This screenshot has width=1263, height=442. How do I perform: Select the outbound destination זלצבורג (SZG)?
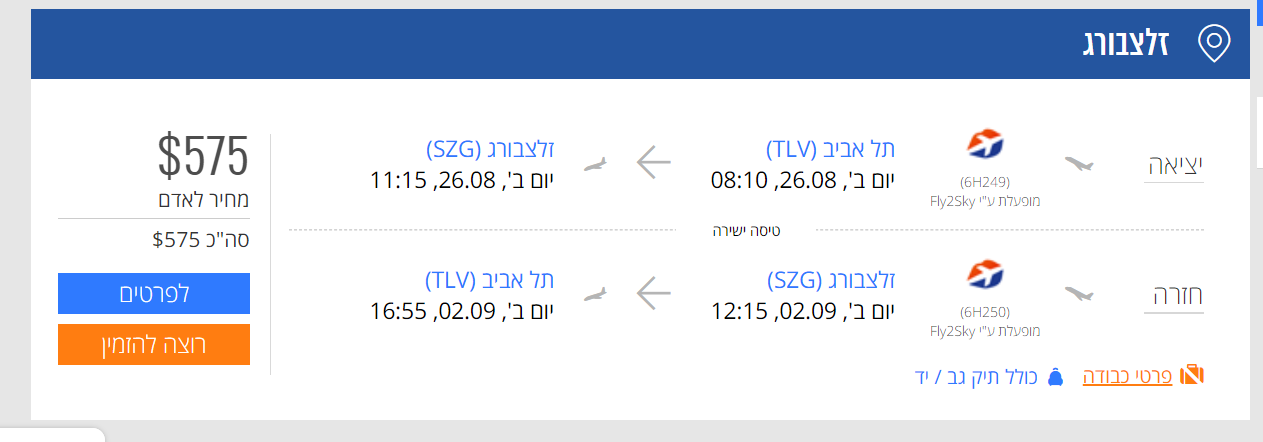(x=490, y=150)
